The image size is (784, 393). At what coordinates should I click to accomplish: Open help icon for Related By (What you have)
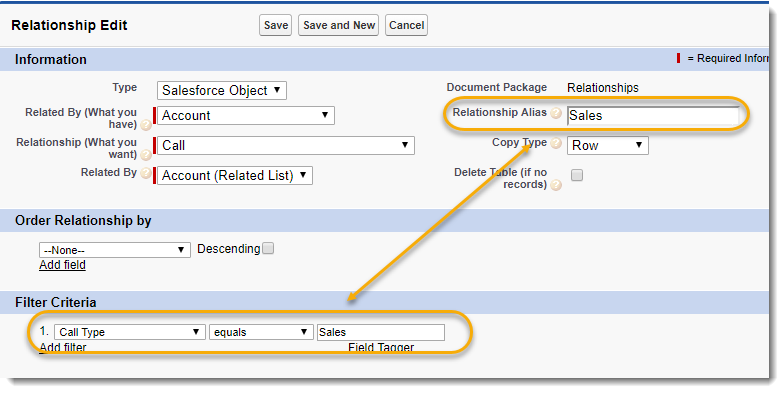[146, 125]
